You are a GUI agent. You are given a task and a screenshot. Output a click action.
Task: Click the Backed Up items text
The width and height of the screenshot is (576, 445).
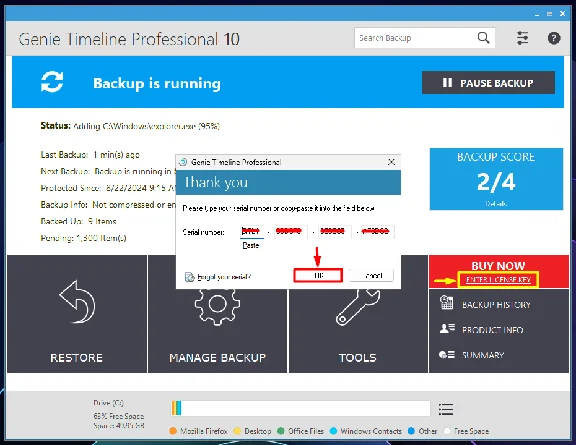(78, 221)
